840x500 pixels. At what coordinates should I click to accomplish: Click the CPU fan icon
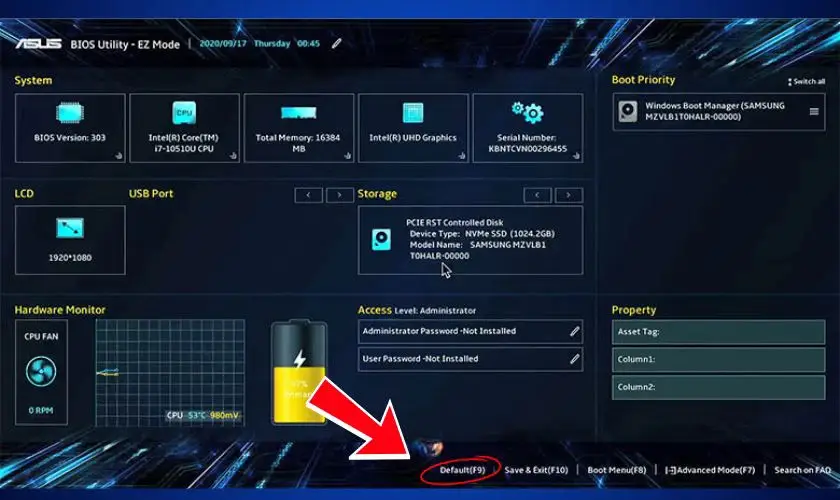click(41, 371)
